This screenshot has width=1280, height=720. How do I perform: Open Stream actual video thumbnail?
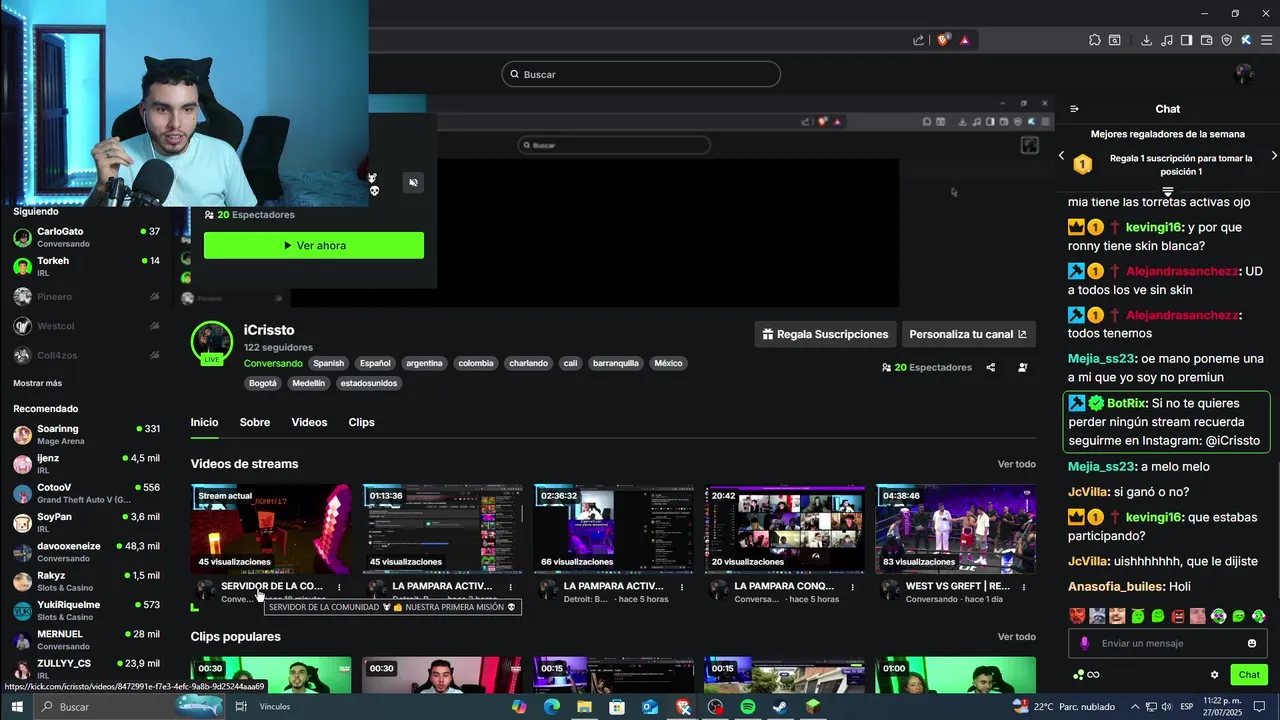pyautogui.click(x=271, y=529)
